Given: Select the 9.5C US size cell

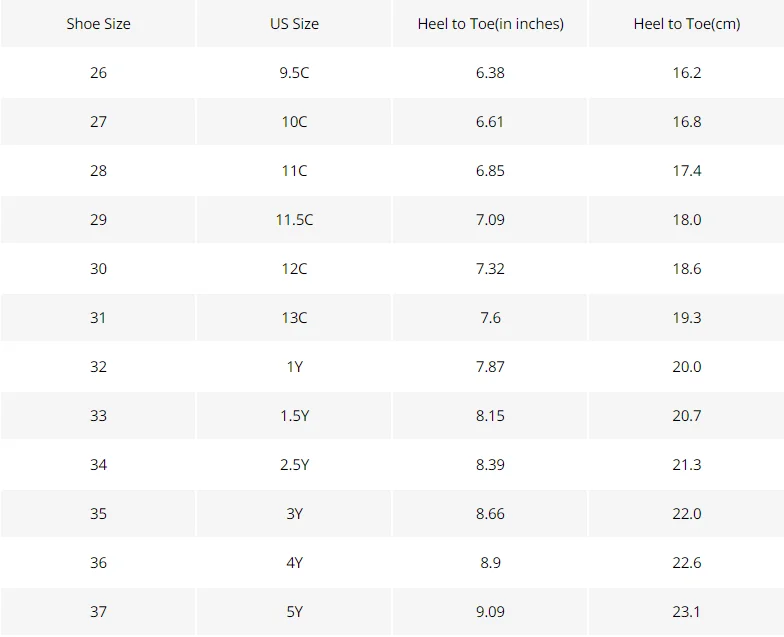Looking at the screenshot, I should point(294,72).
